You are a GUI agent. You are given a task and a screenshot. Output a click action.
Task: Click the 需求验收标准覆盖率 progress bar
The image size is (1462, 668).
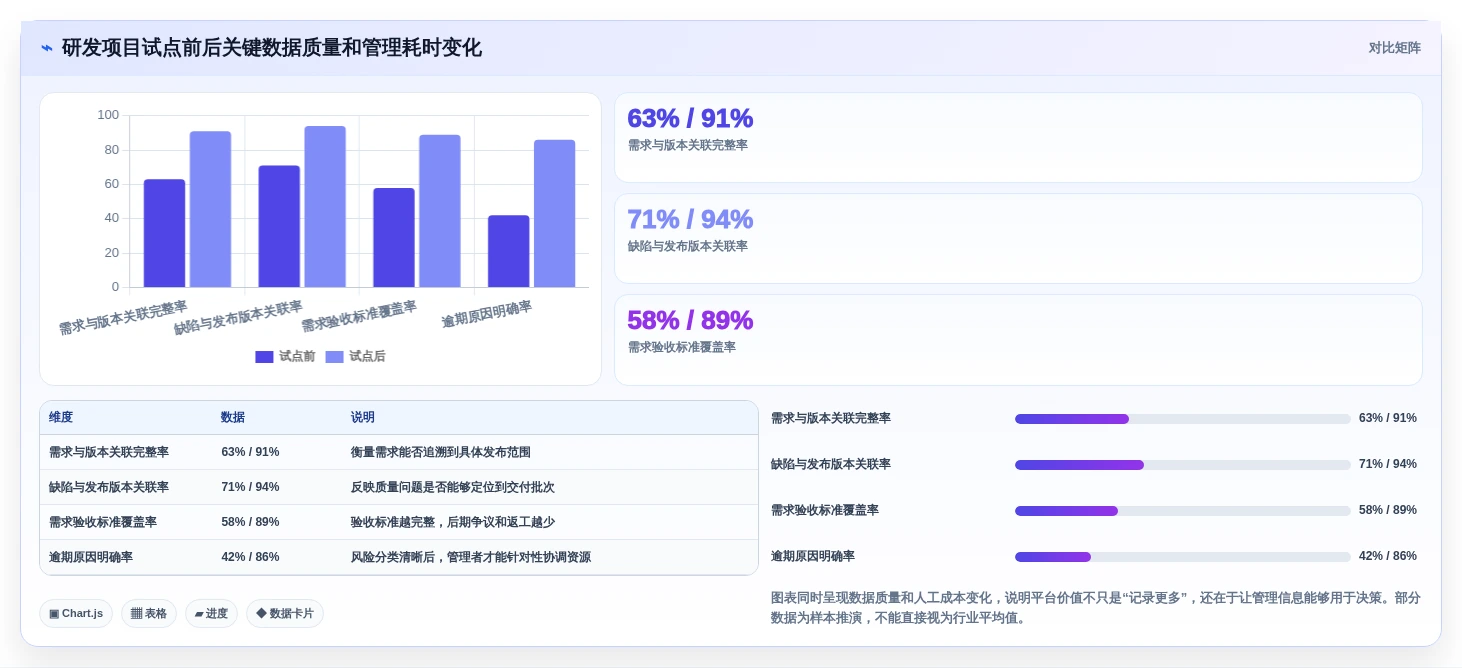(x=1183, y=511)
